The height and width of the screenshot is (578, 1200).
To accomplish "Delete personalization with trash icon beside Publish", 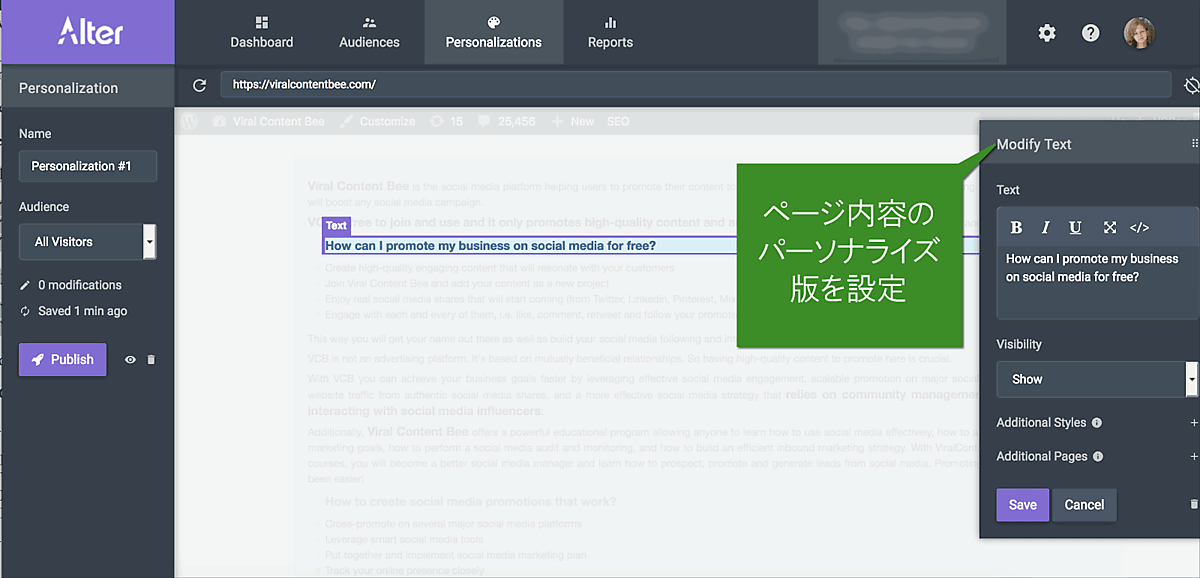I will coord(151,360).
